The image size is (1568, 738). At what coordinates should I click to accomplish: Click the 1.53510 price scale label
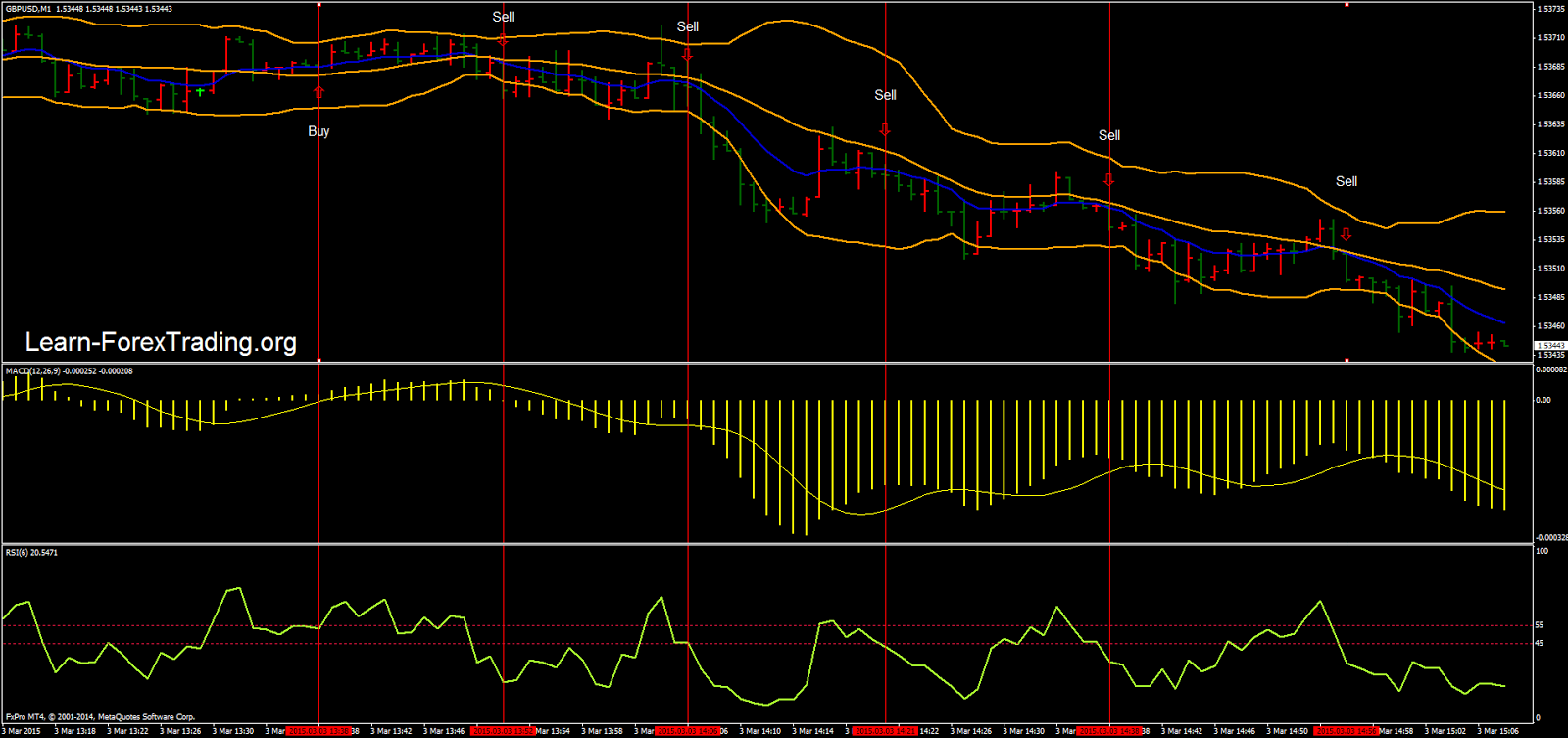pyautogui.click(x=1550, y=269)
